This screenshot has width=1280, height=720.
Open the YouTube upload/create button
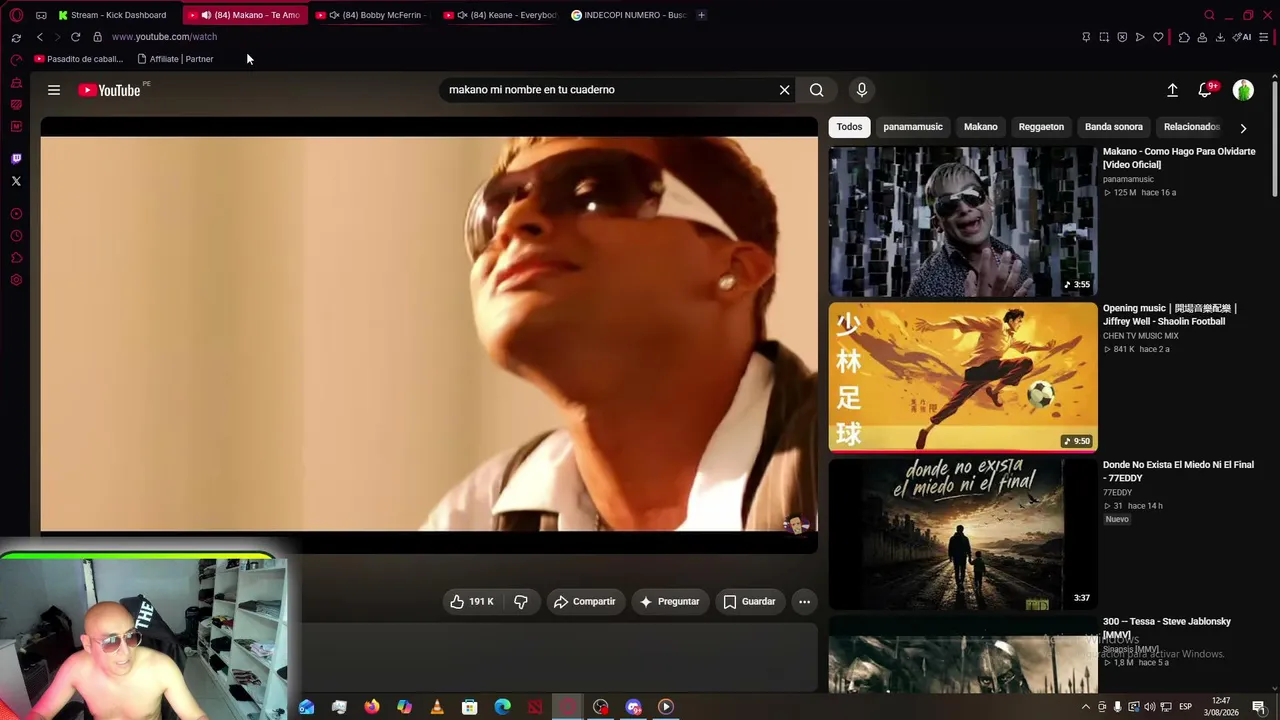tap(1172, 90)
